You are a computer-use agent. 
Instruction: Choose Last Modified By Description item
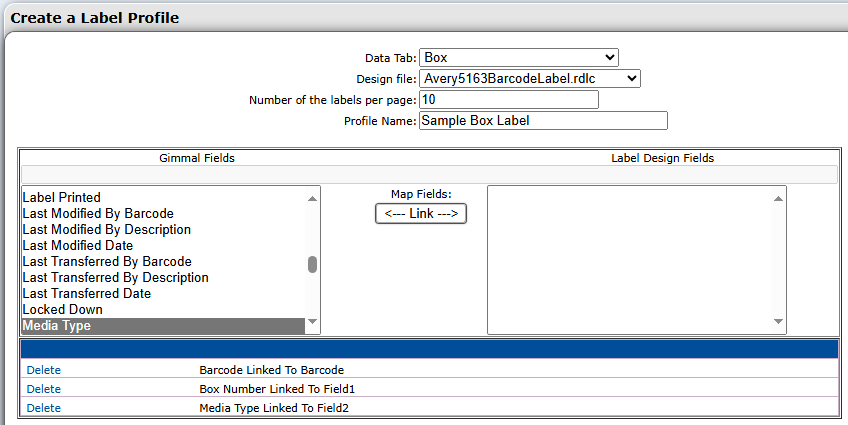106,230
